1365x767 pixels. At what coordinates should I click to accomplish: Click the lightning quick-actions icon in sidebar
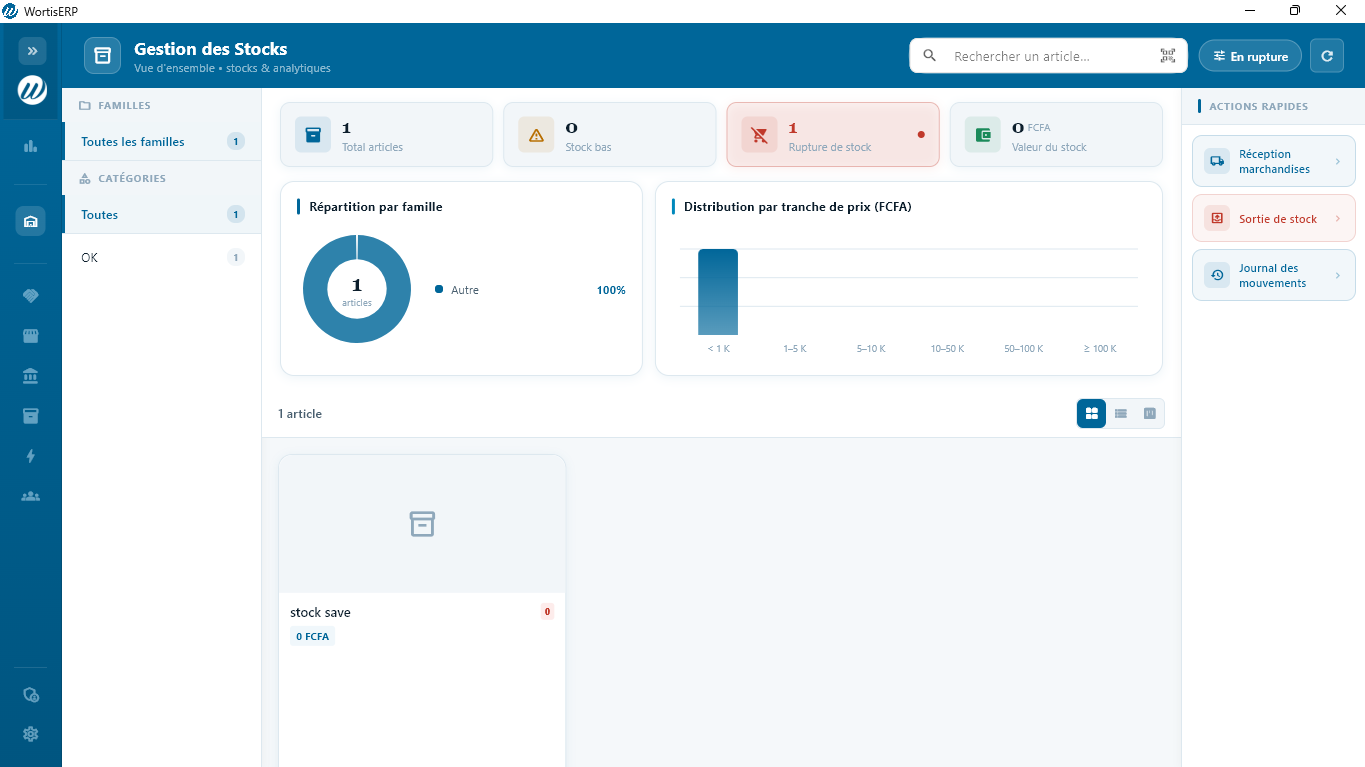(30, 456)
